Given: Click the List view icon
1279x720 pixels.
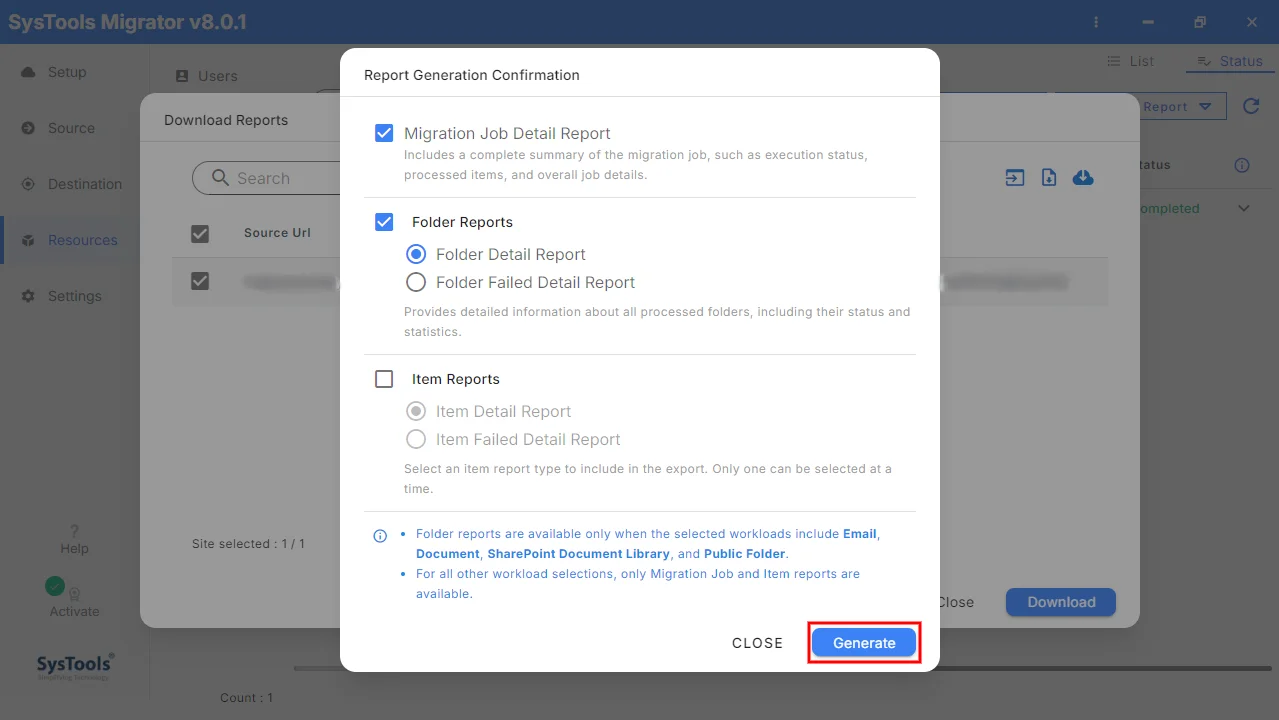Looking at the screenshot, I should 1114,61.
